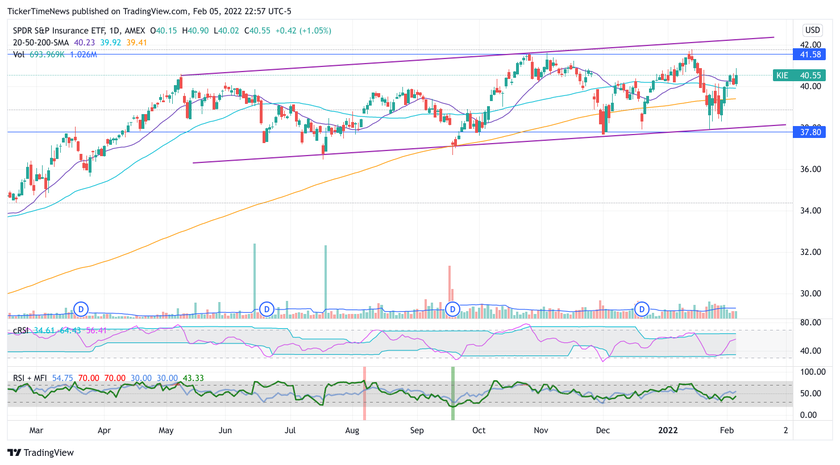840x465 pixels.
Task: Click the May label on time axis
Action: [166, 430]
